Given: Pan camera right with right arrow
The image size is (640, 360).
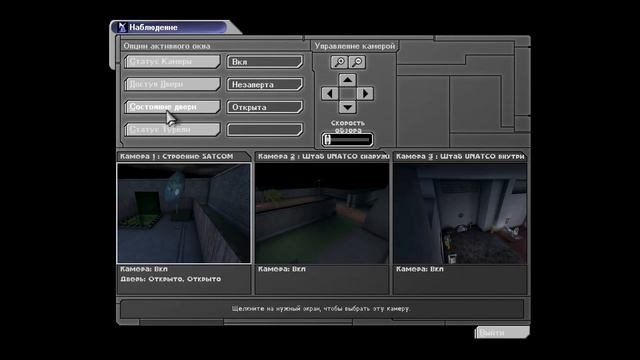Looking at the screenshot, I should [365, 94].
